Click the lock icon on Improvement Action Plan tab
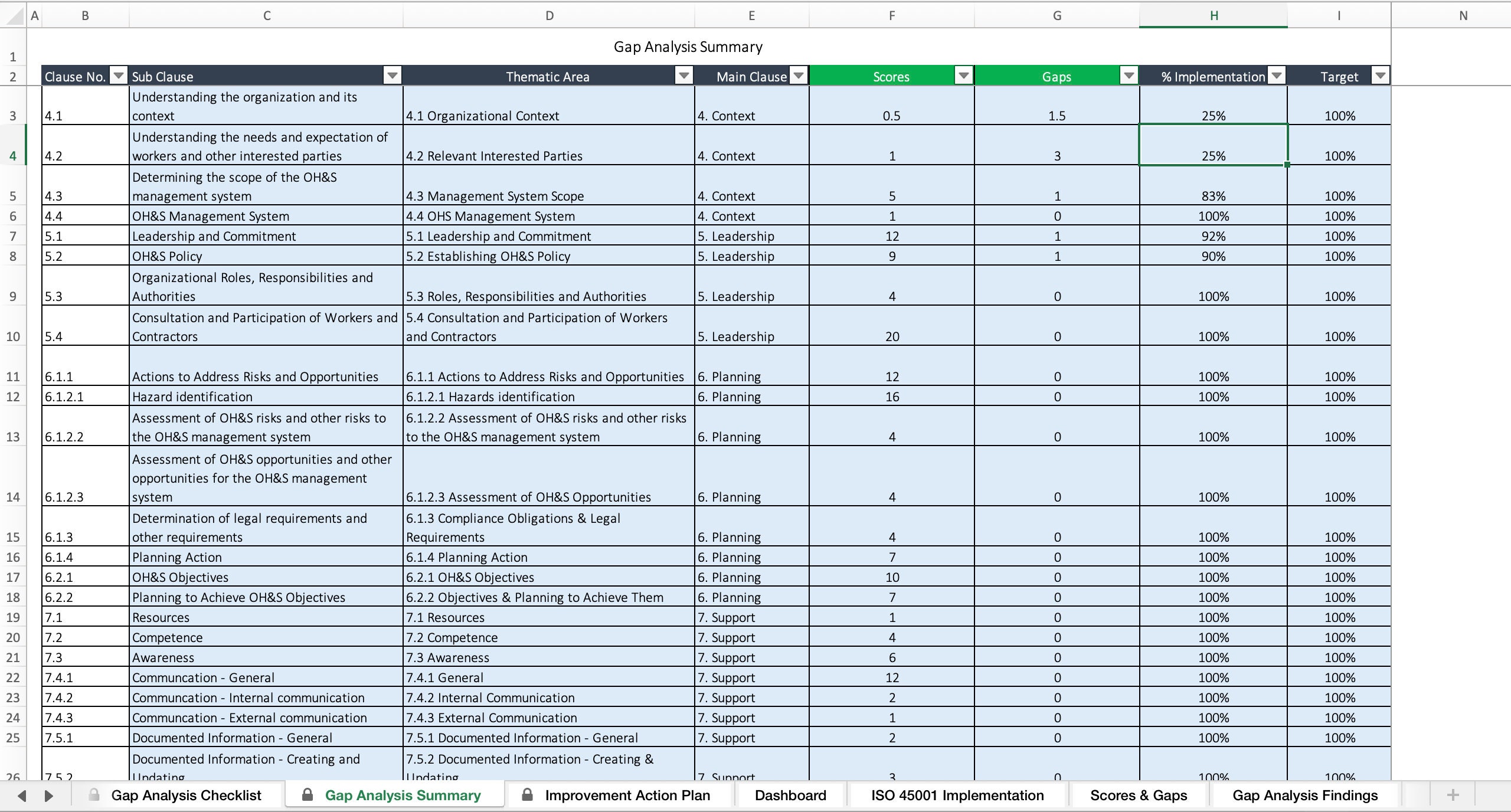1511x812 pixels. coord(528,795)
